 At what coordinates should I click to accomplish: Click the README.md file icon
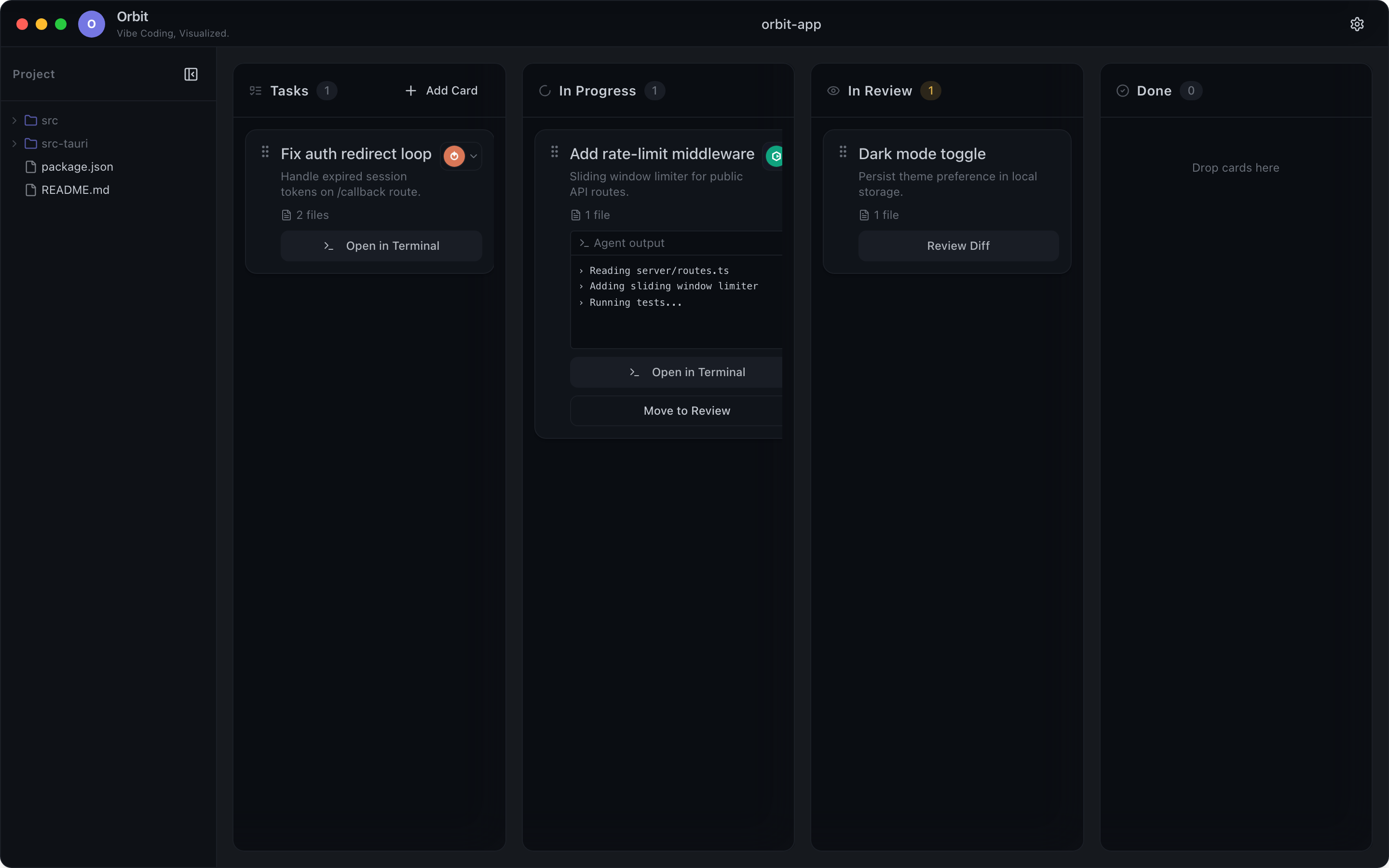click(x=31, y=190)
